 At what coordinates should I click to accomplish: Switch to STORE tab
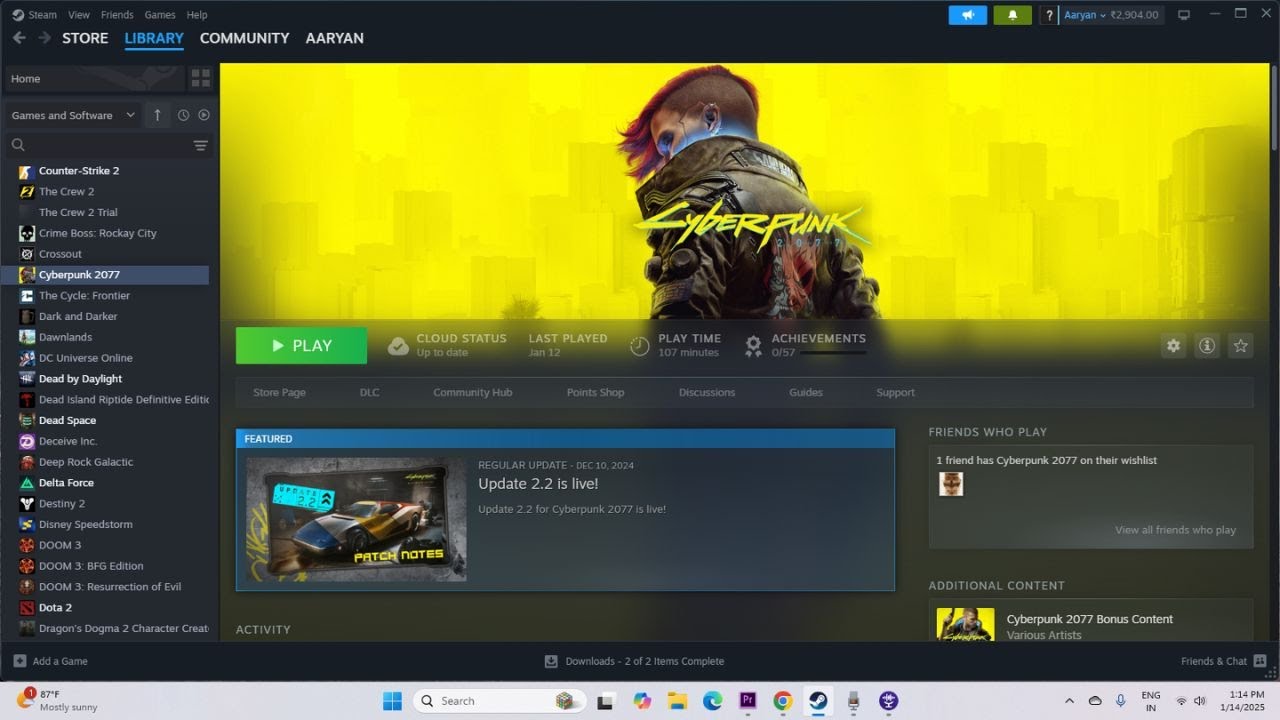pyautogui.click(x=85, y=38)
